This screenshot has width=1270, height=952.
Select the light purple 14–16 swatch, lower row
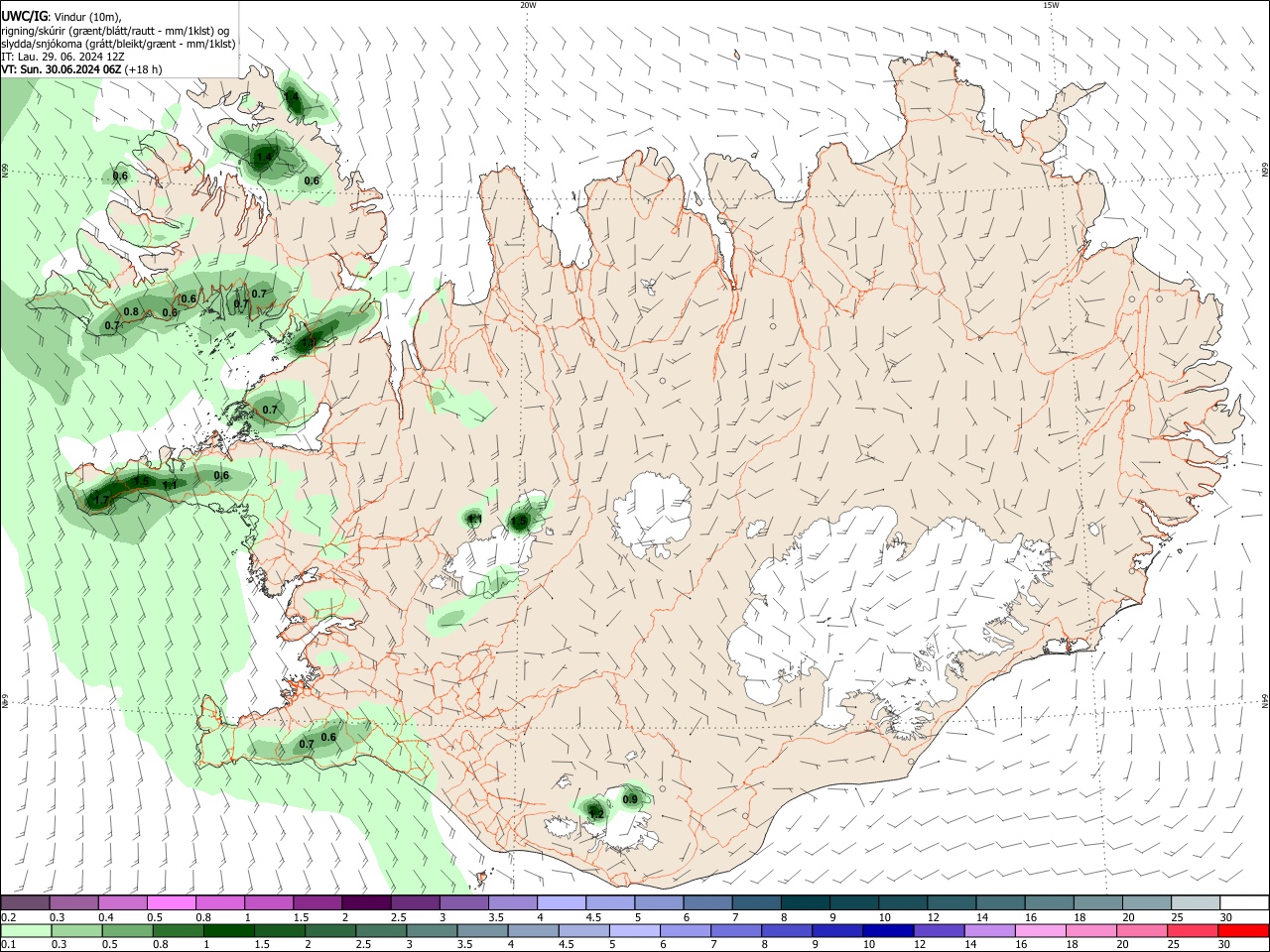(x=990, y=930)
